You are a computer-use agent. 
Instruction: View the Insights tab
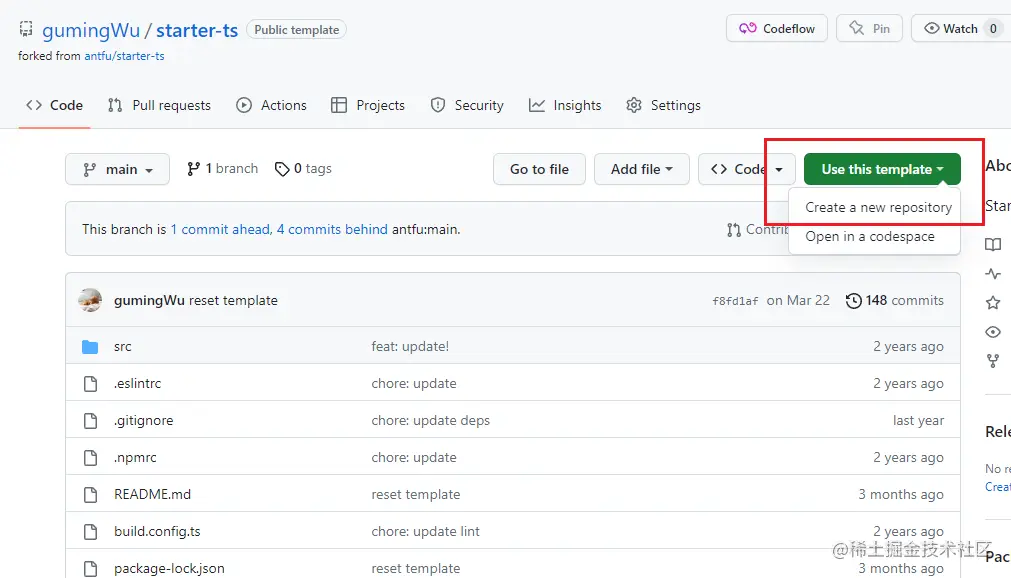[x=565, y=105]
